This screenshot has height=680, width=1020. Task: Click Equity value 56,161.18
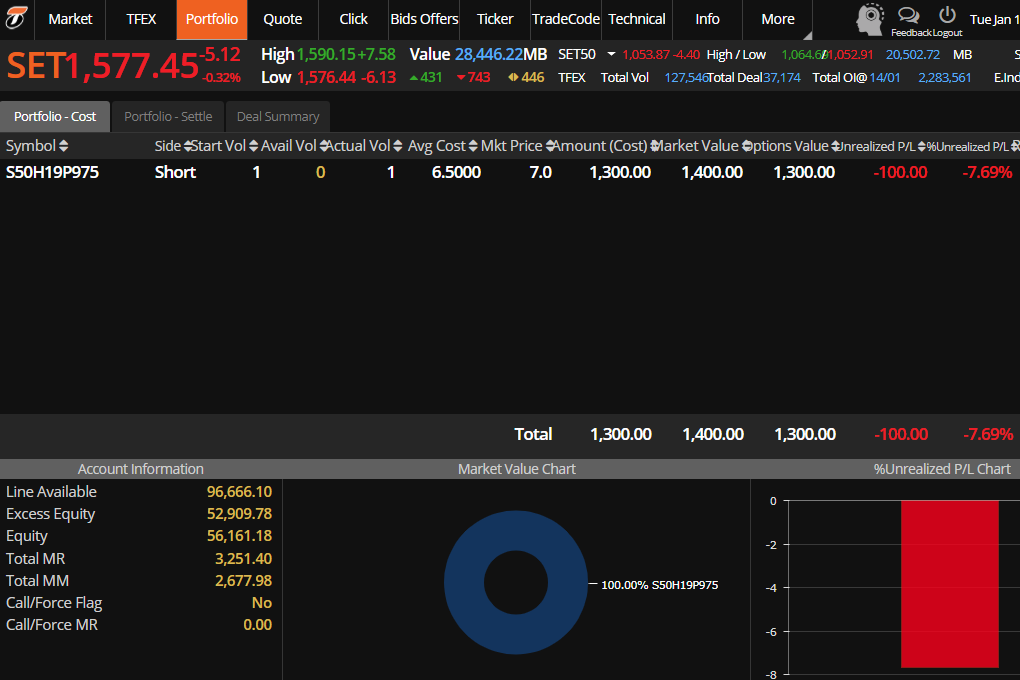(x=239, y=536)
